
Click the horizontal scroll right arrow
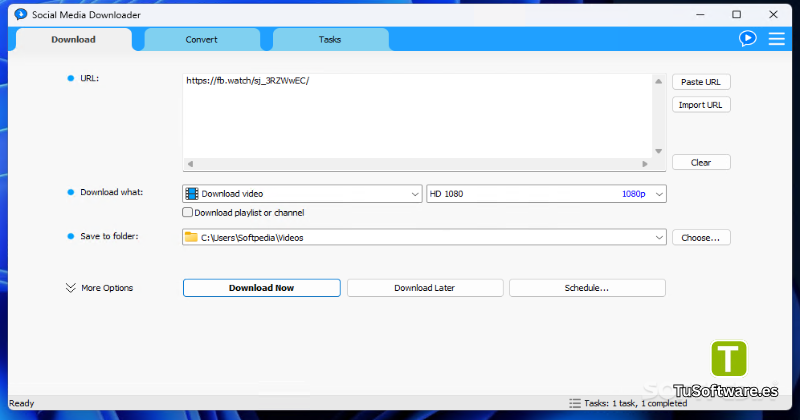pyautogui.click(x=645, y=164)
